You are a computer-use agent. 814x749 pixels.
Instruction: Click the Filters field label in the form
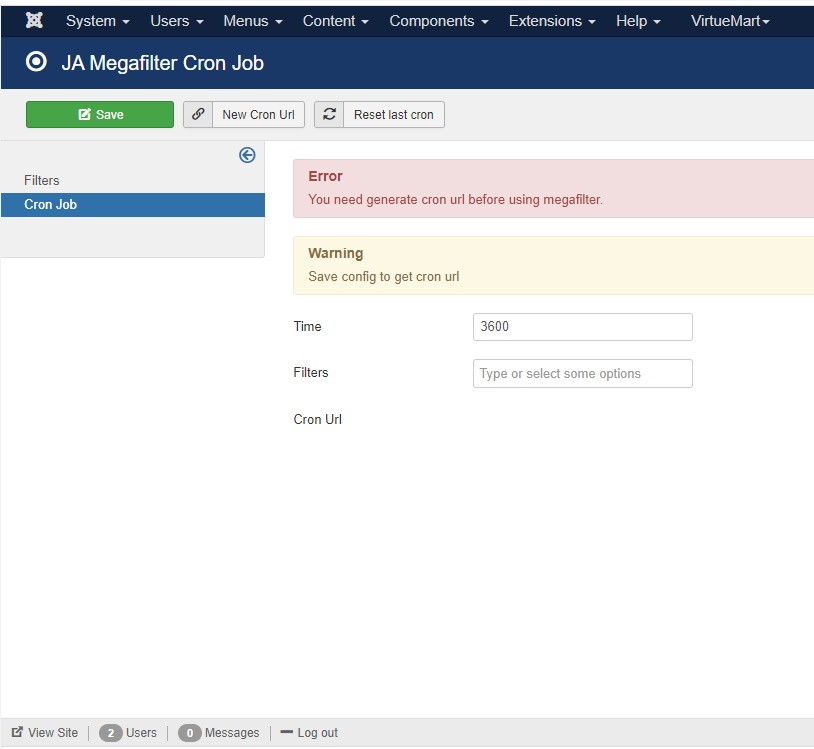coord(310,373)
